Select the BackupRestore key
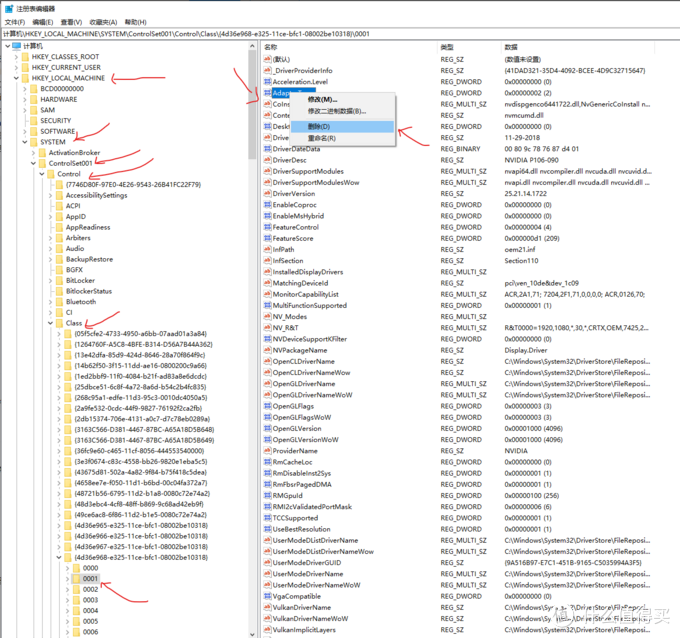Image resolution: width=680 pixels, height=638 pixels. [x=89, y=259]
